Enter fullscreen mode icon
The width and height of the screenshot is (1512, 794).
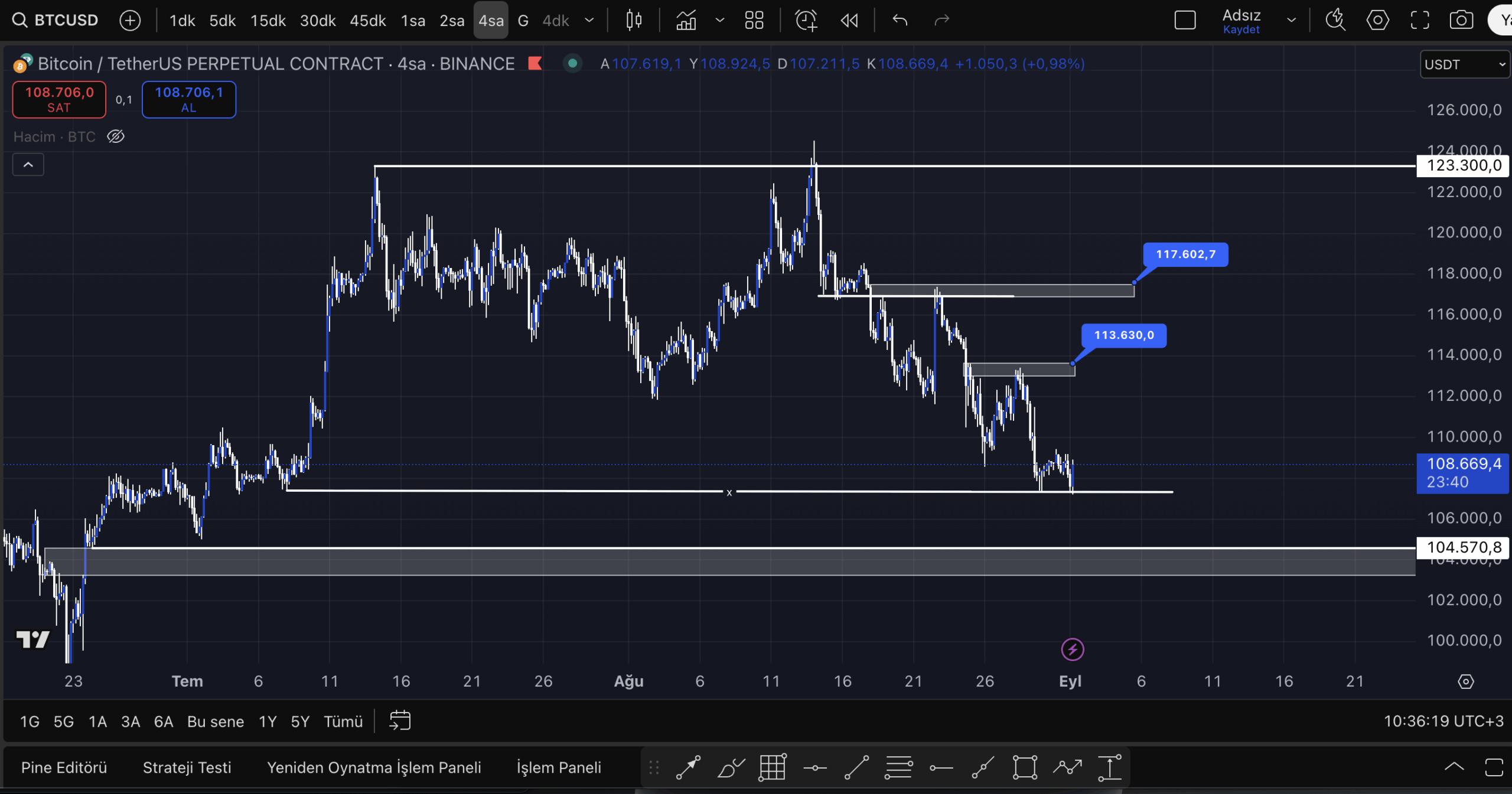(x=1420, y=21)
